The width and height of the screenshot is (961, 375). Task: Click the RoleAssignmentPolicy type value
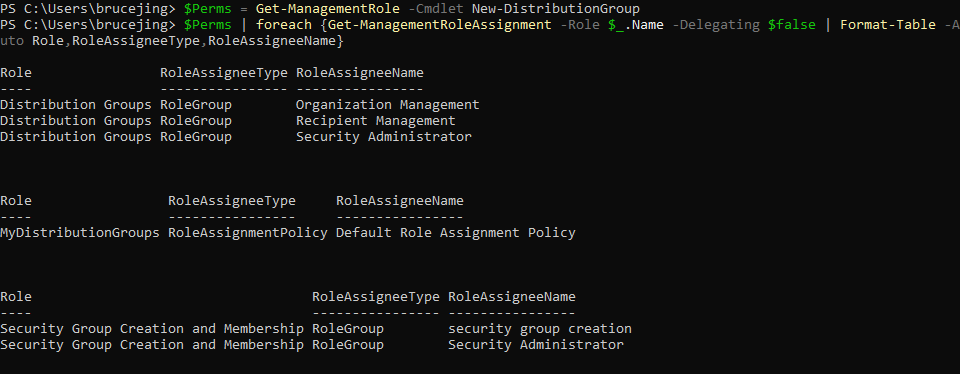point(248,233)
